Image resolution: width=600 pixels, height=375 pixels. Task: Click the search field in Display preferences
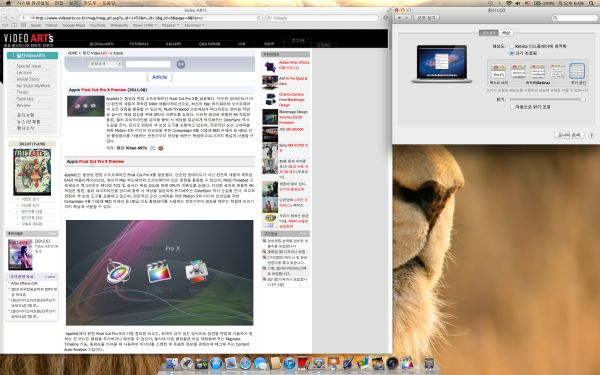pos(575,18)
